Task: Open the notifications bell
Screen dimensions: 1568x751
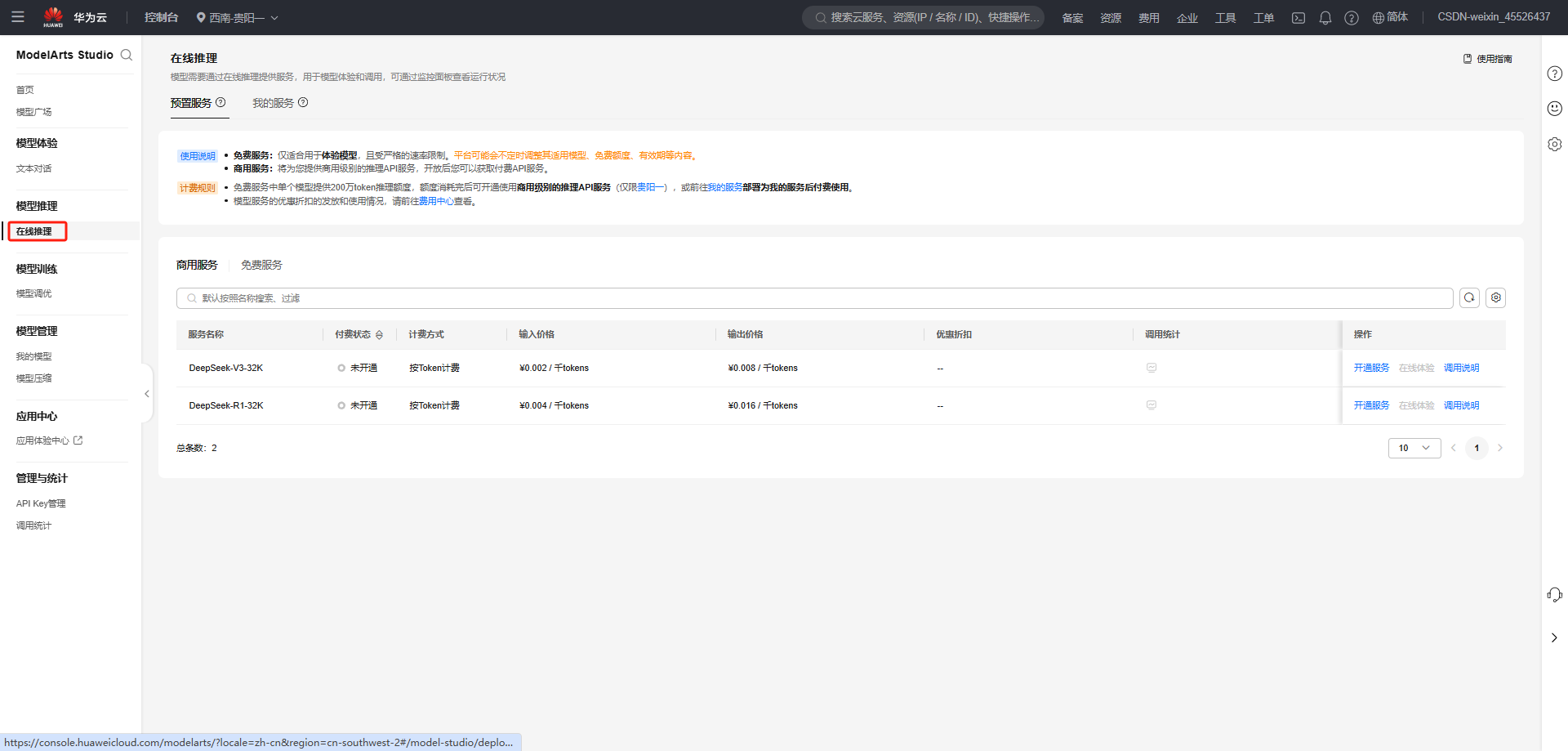Action: (x=1325, y=18)
